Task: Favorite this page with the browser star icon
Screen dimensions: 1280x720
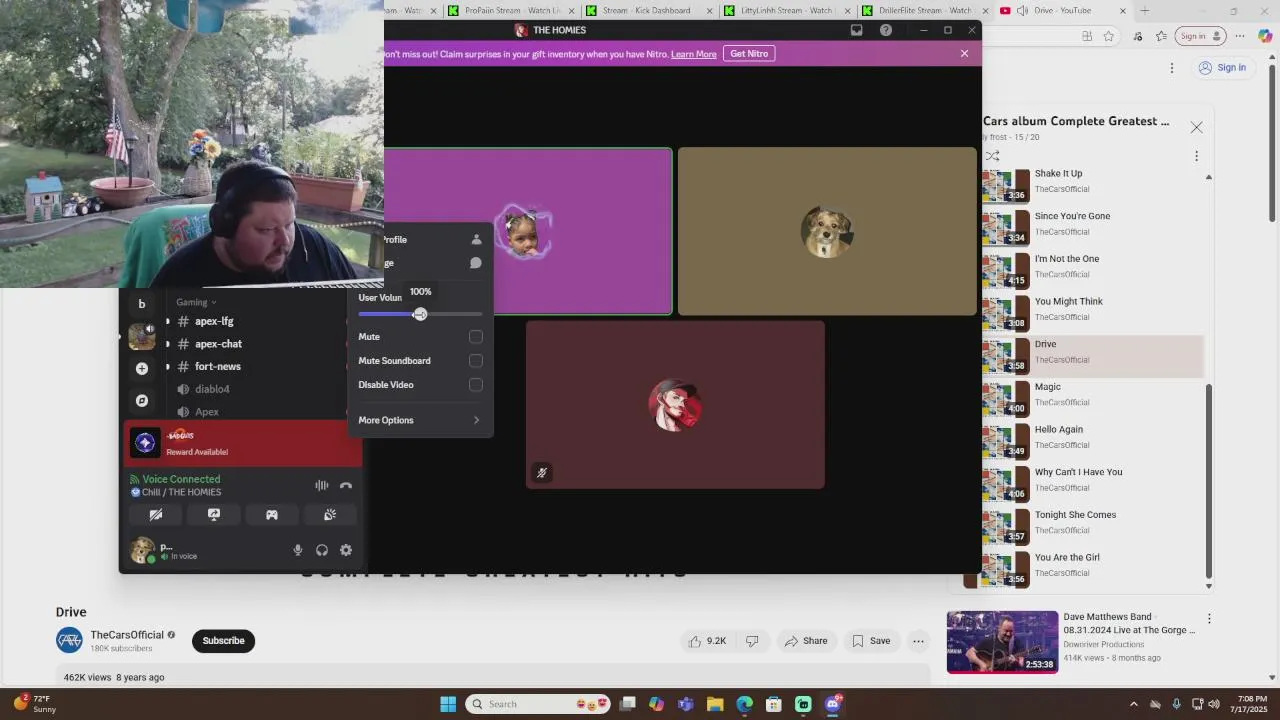Action: pos(1109,36)
